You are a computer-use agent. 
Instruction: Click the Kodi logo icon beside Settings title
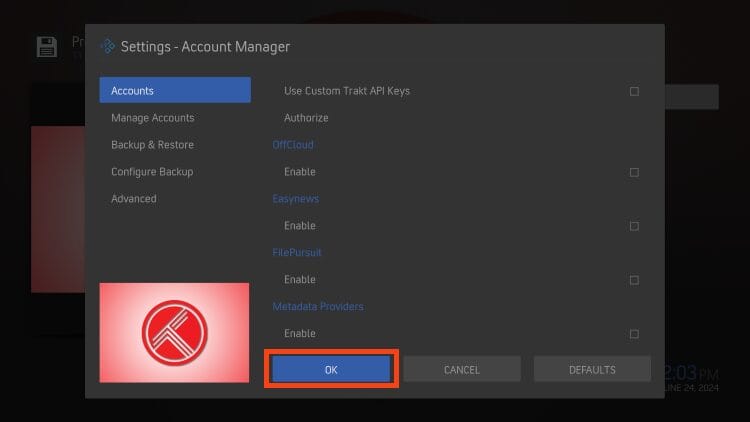pyautogui.click(x=108, y=46)
